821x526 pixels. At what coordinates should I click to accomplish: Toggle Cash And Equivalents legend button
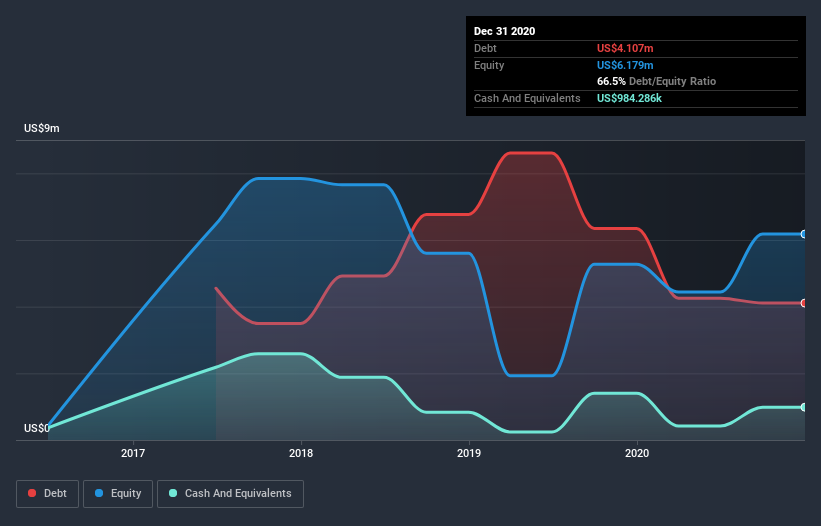point(230,494)
